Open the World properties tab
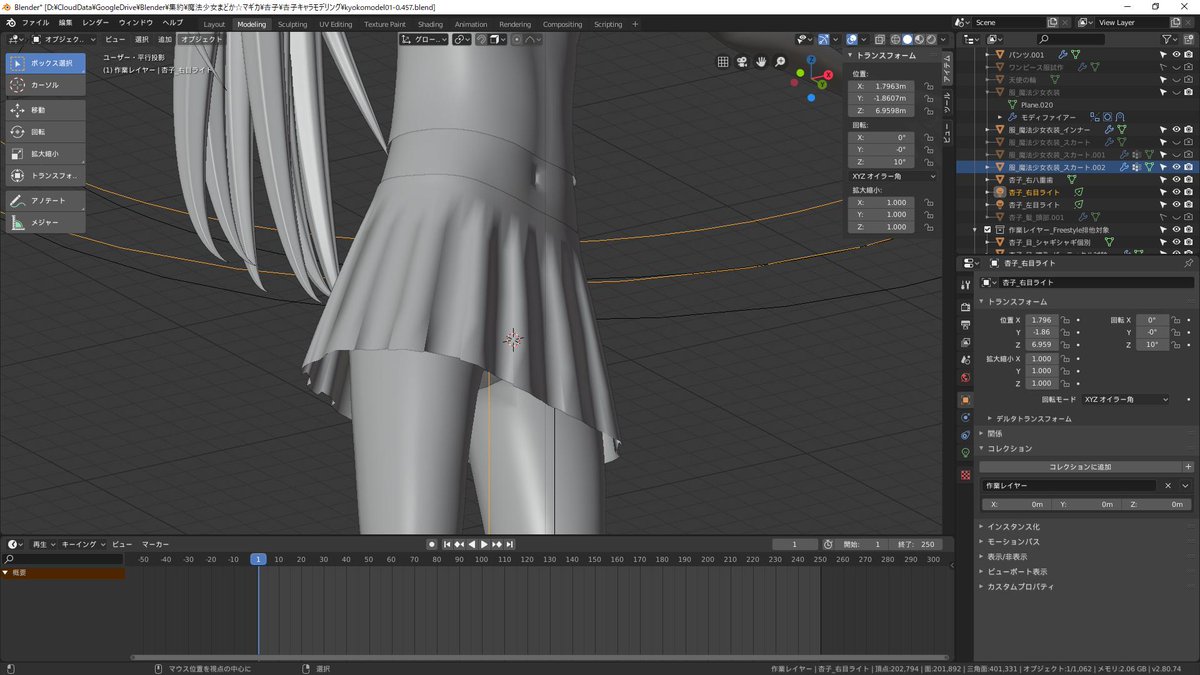1200x675 pixels. pyautogui.click(x=965, y=378)
